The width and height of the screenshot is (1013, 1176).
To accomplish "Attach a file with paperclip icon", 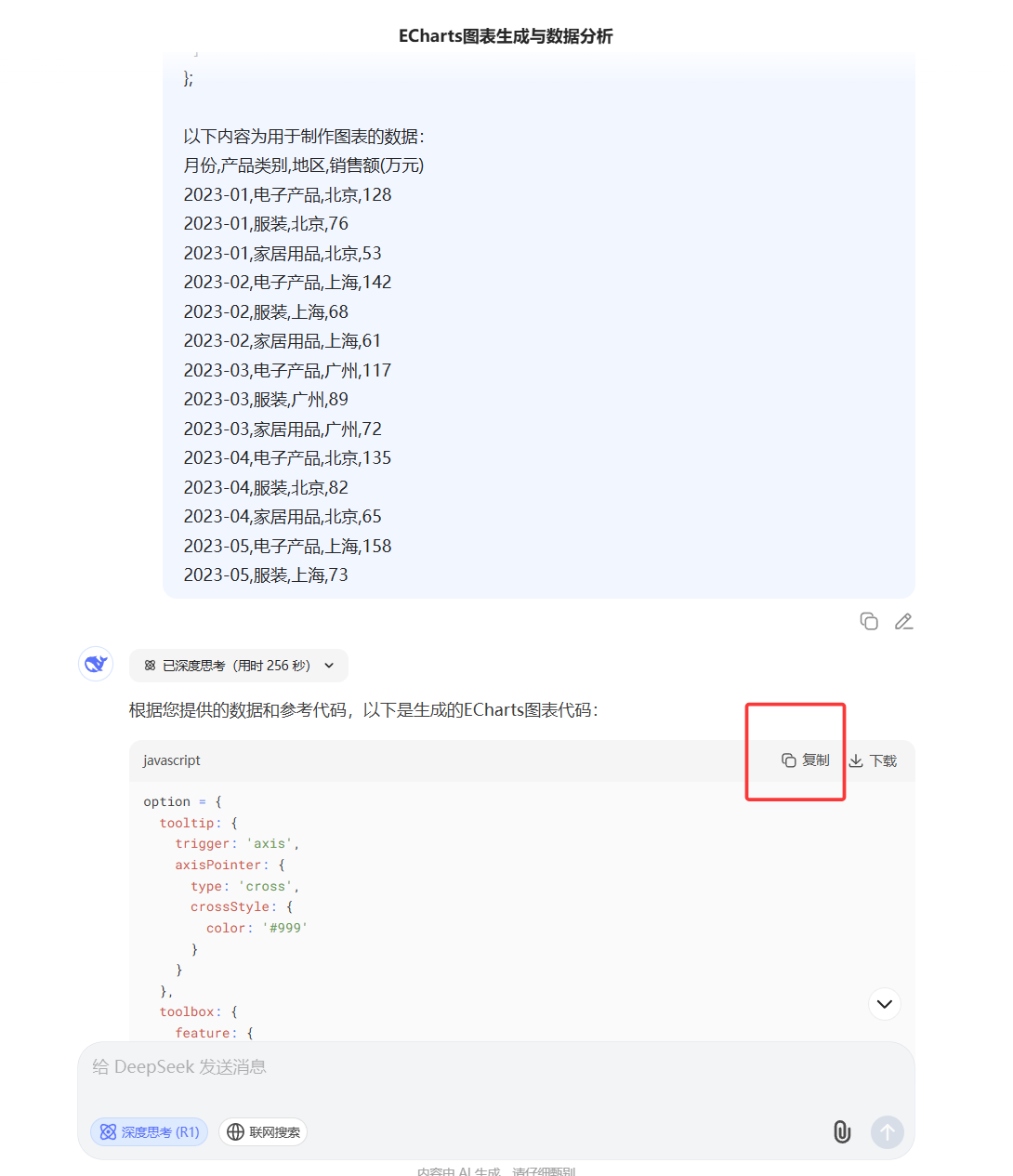I will tap(842, 1131).
